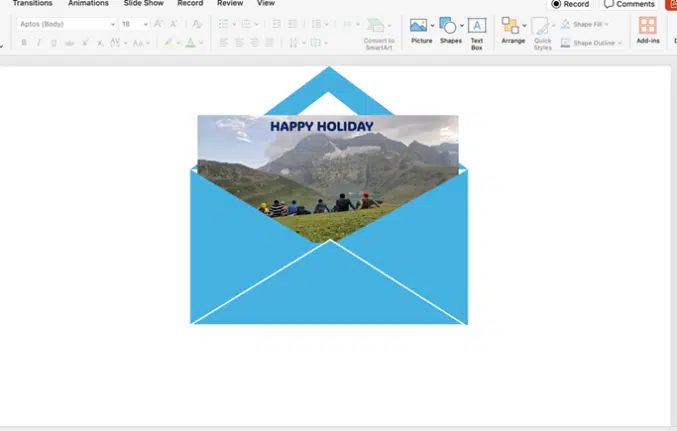Image resolution: width=677 pixels, height=431 pixels.
Task: Open the text direction options
Action: [297, 42]
